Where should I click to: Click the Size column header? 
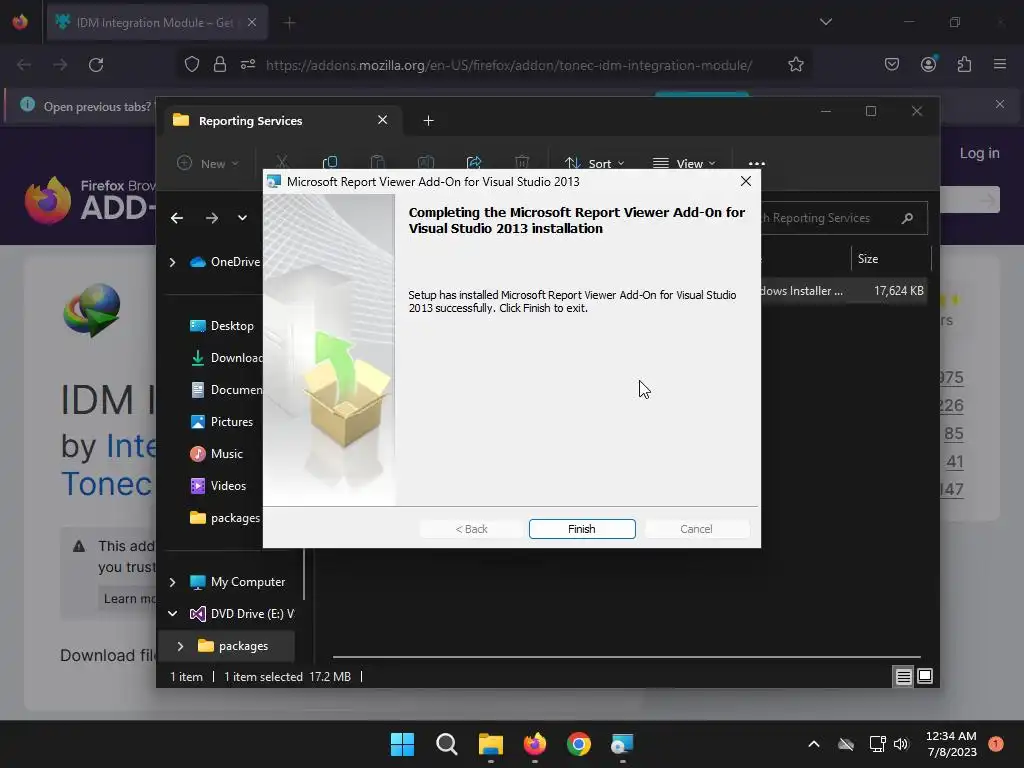tap(867, 259)
